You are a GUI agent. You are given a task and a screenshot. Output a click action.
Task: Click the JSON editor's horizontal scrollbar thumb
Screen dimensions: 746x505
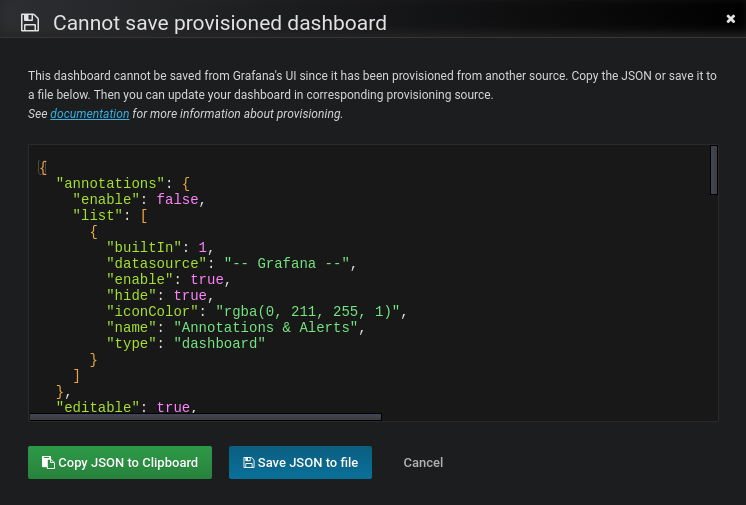(205, 417)
